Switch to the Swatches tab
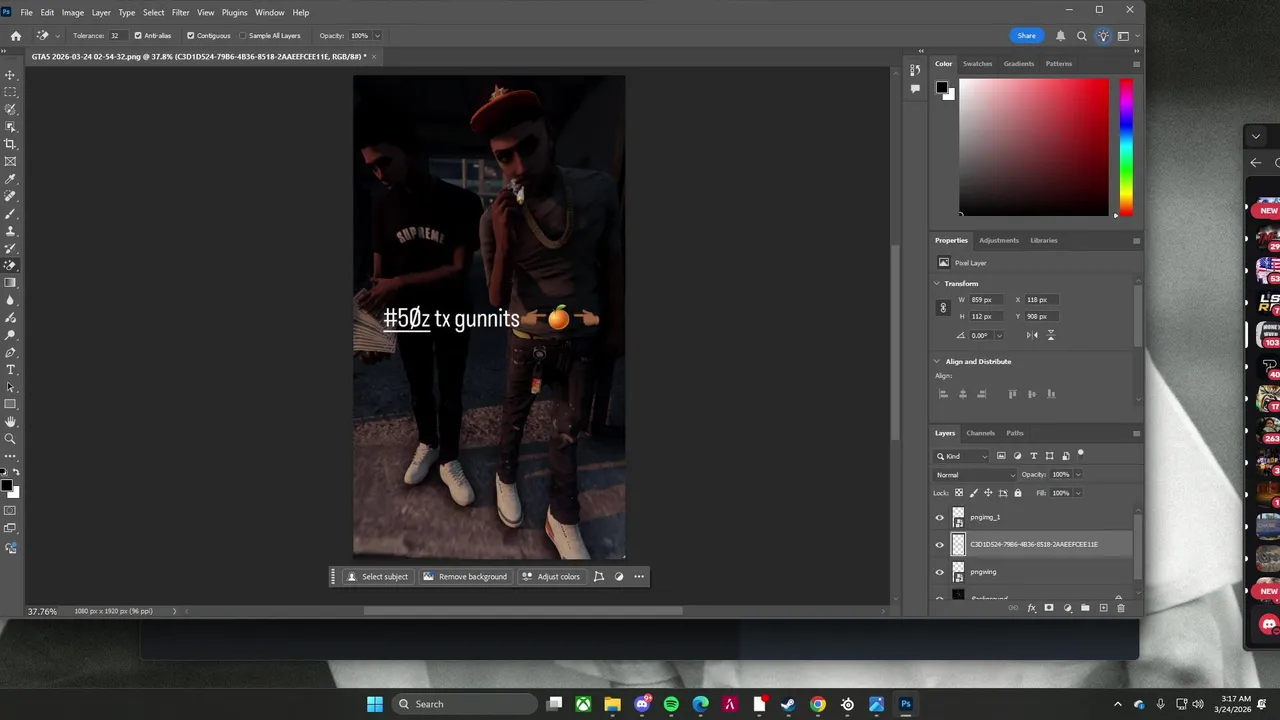 click(977, 64)
